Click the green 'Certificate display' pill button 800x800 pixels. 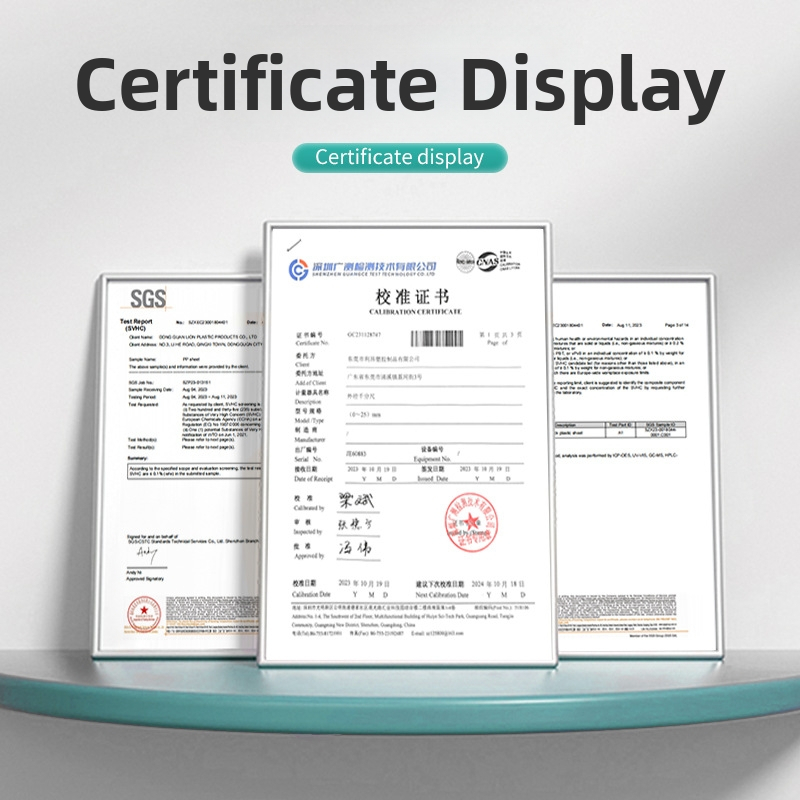(400, 157)
